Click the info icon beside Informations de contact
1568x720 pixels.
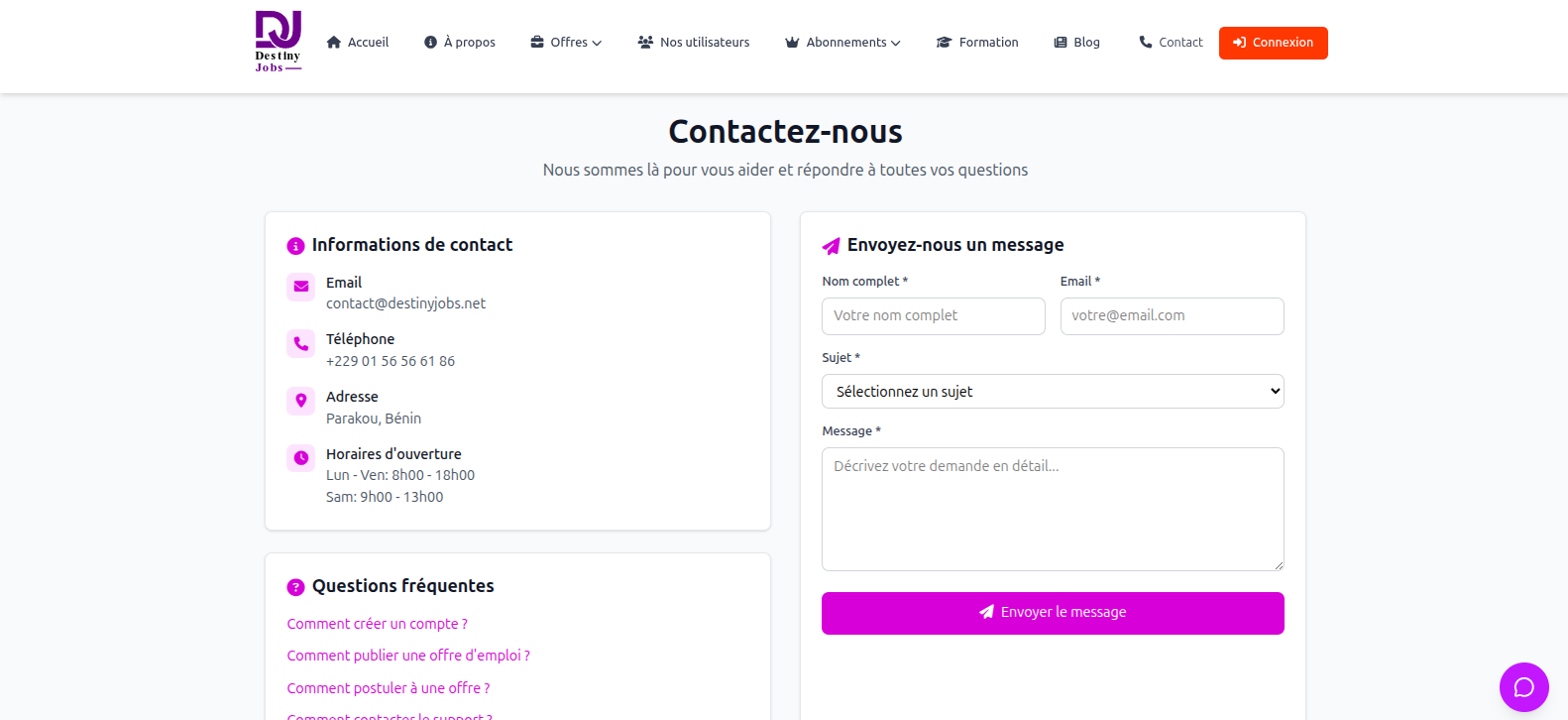point(295,246)
